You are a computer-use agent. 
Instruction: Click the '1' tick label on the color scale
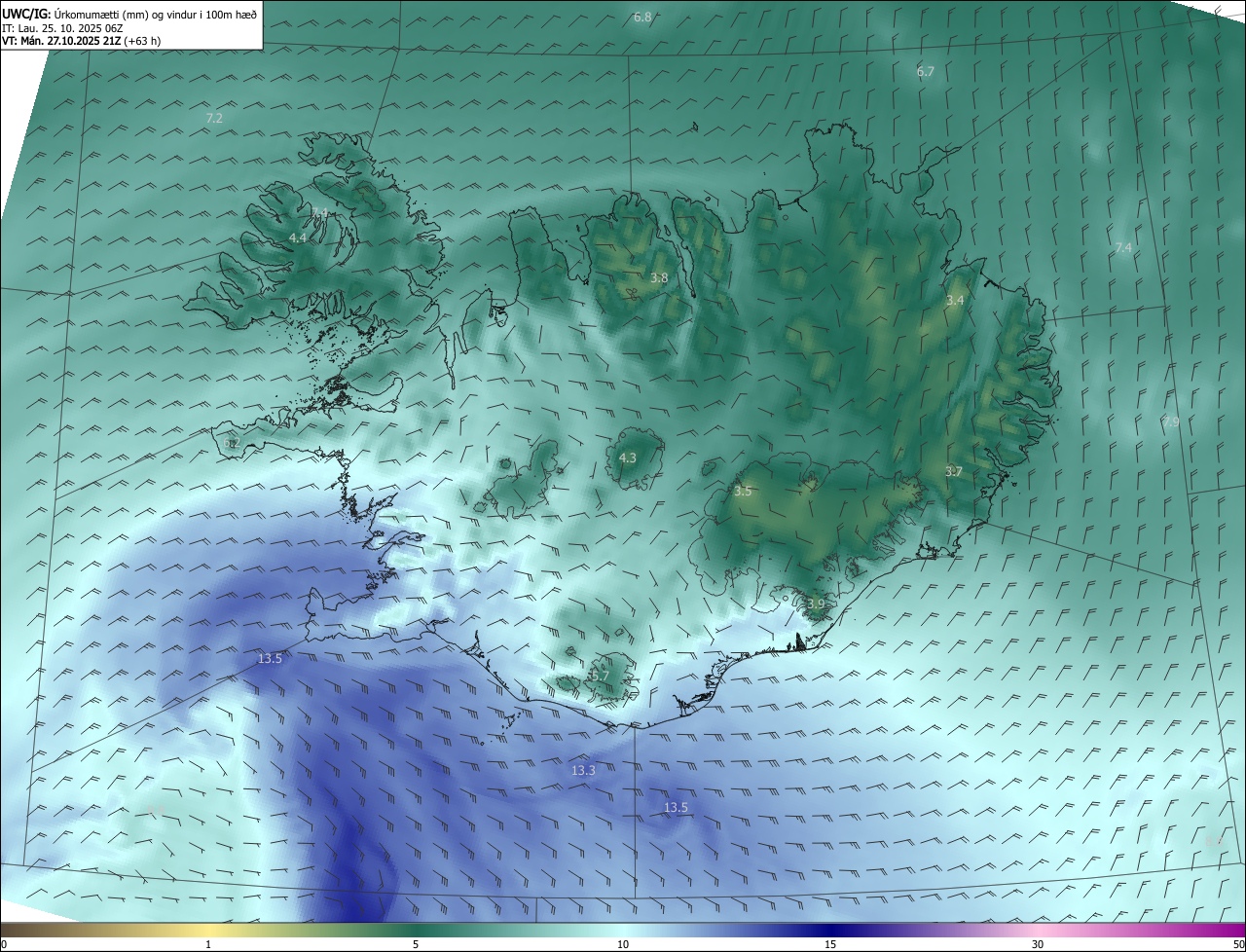(209, 944)
